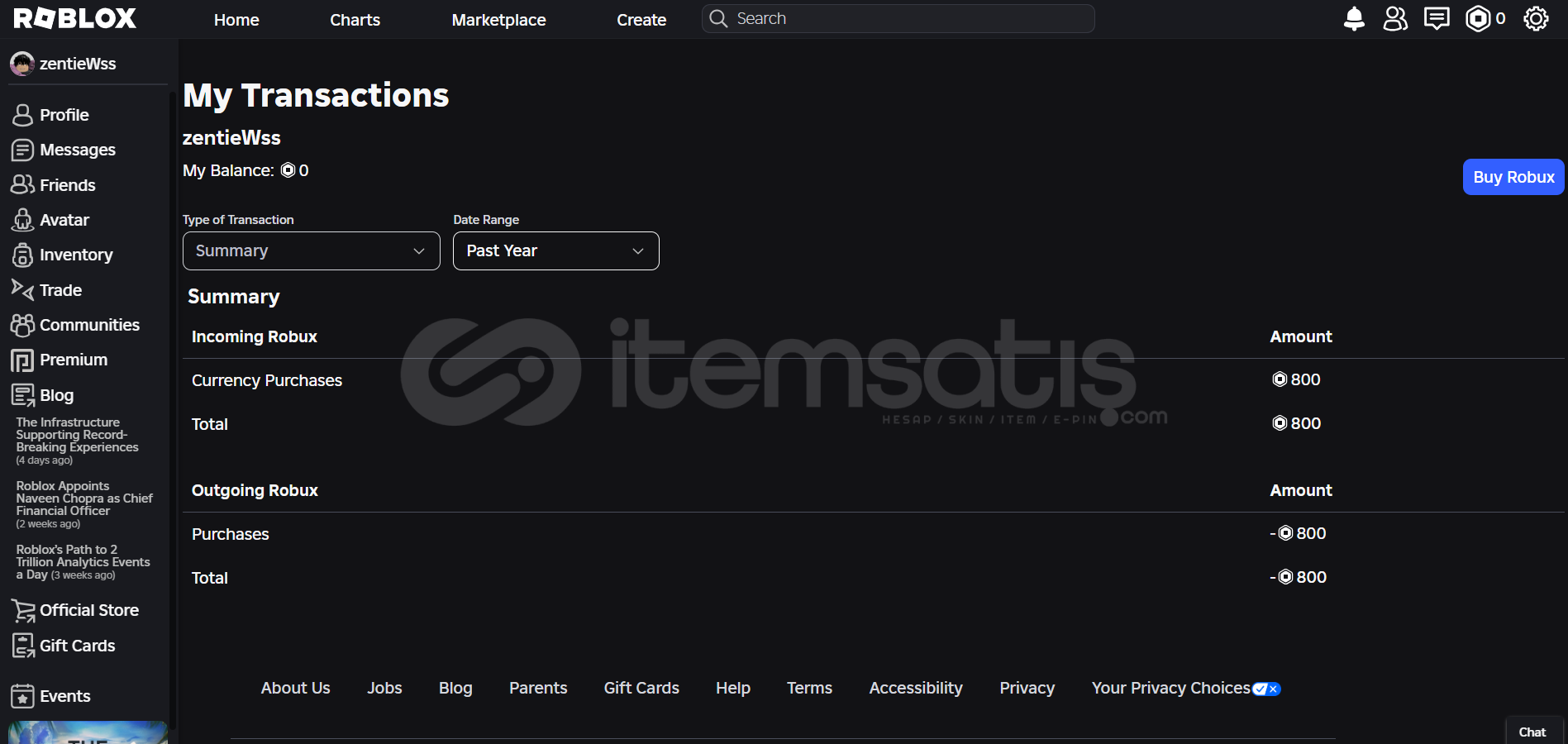The width and height of the screenshot is (1568, 744).
Task: Open Avatar from the sidebar
Action: 50,220
